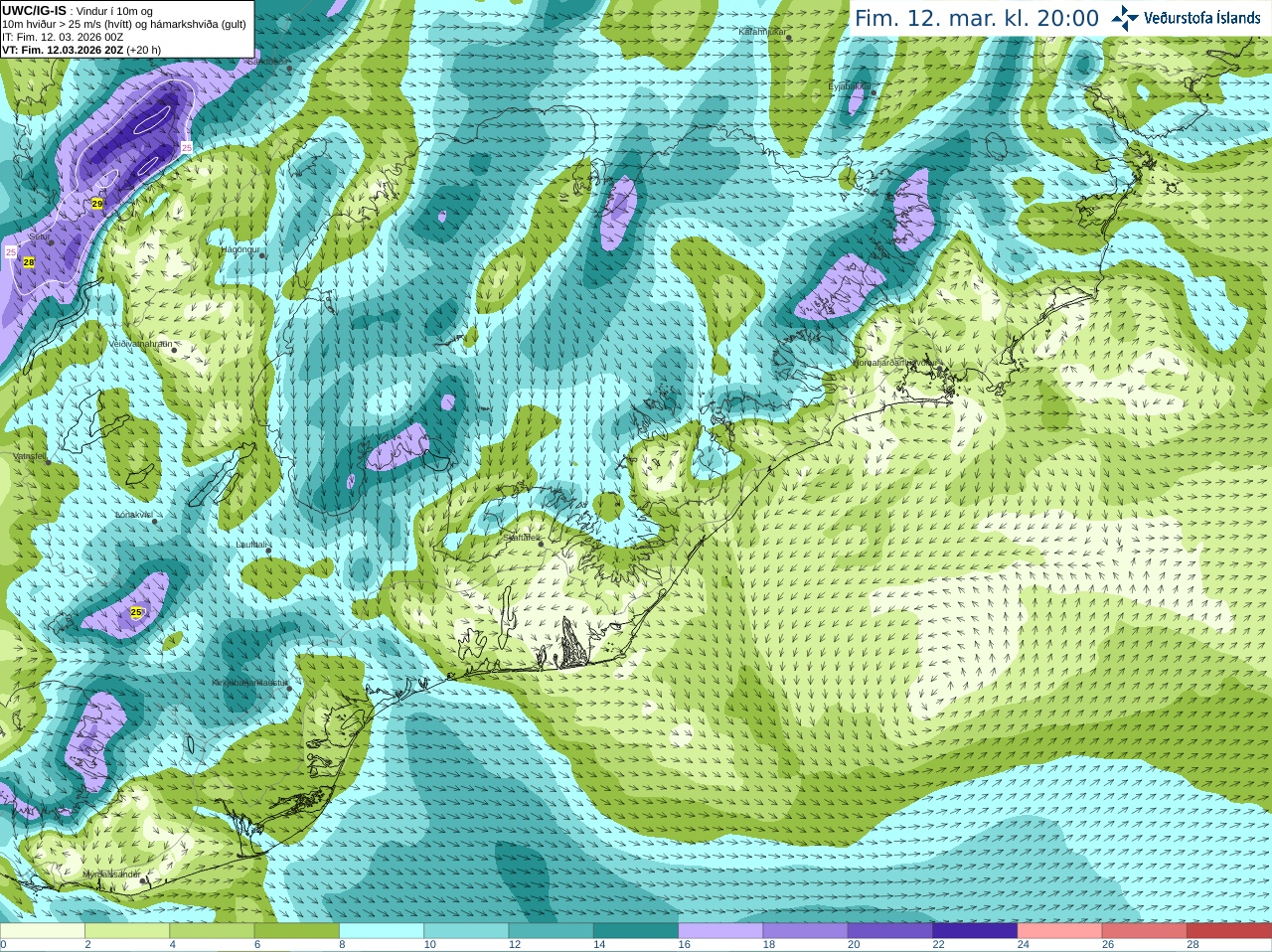Click the 8–10 m/s light cyan legend swatch
1272x952 pixels.
382,931
